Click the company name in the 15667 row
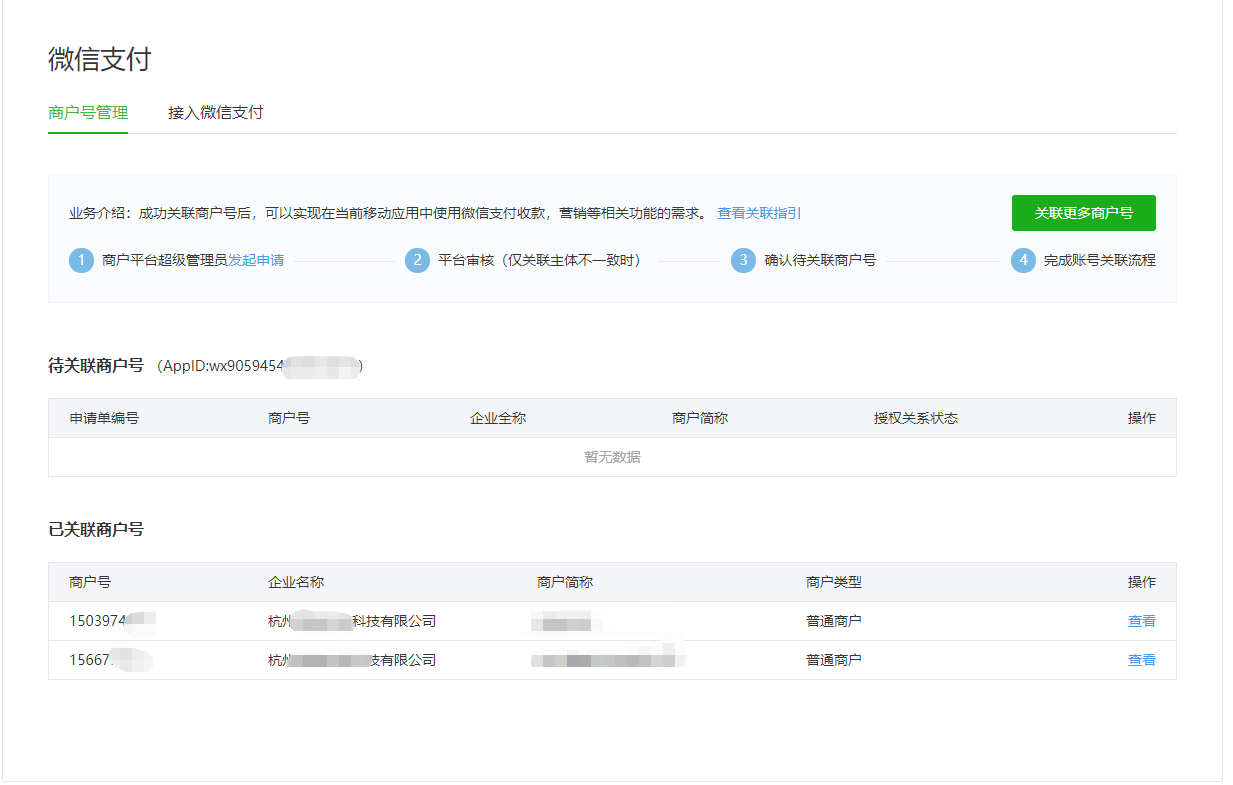The height and width of the screenshot is (785, 1233). tap(352, 660)
